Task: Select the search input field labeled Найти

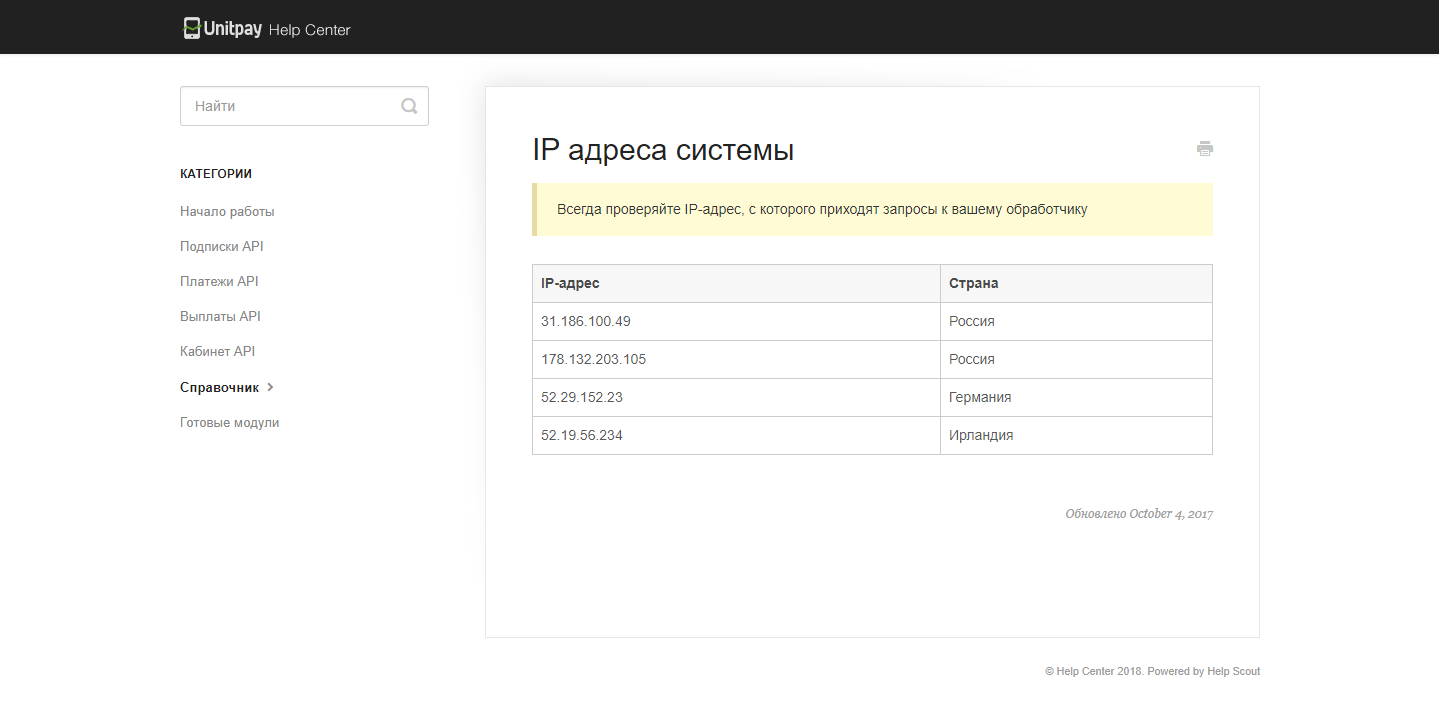Action: pos(290,105)
